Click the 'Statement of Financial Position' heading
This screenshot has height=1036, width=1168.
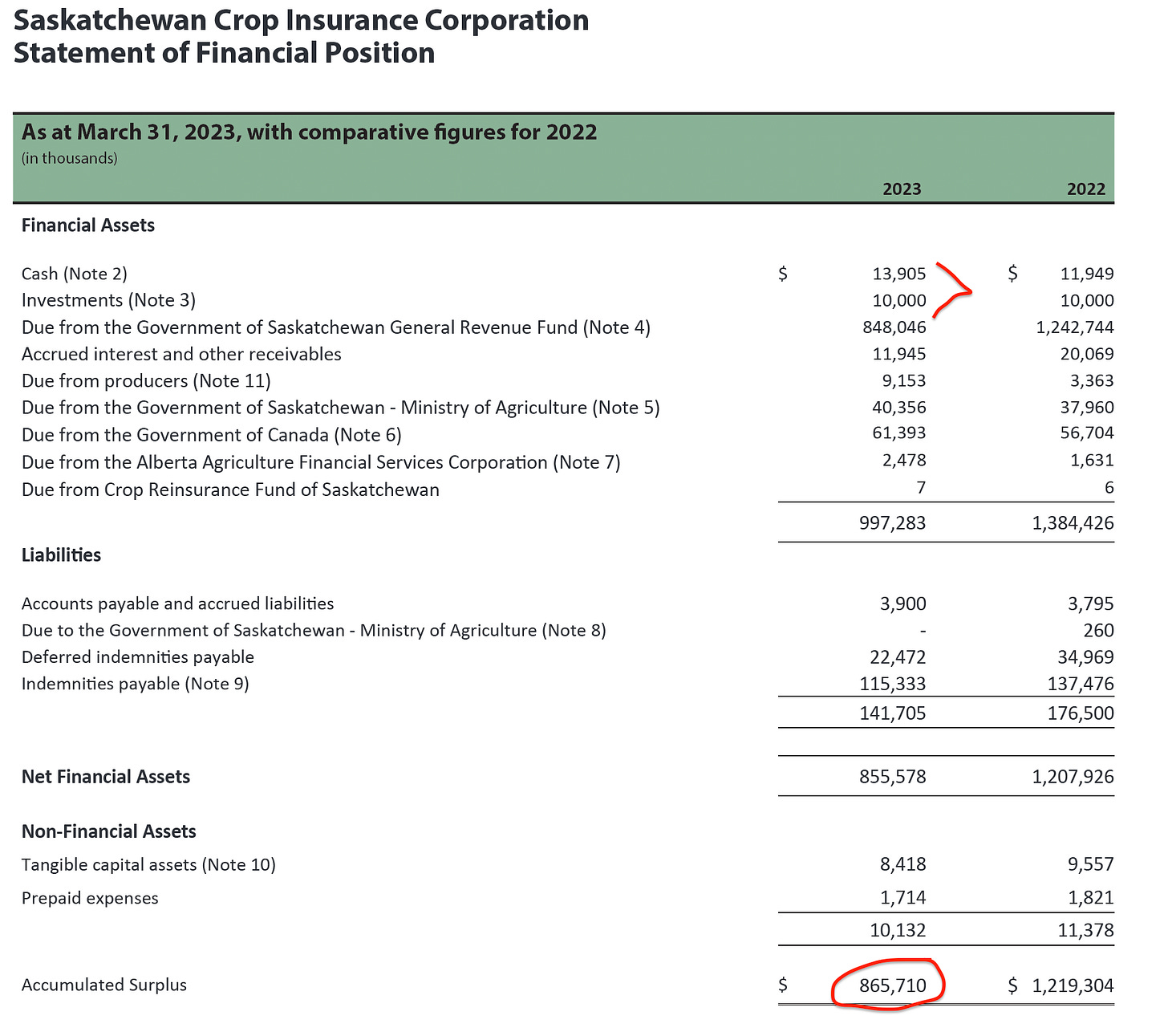pos(224,54)
